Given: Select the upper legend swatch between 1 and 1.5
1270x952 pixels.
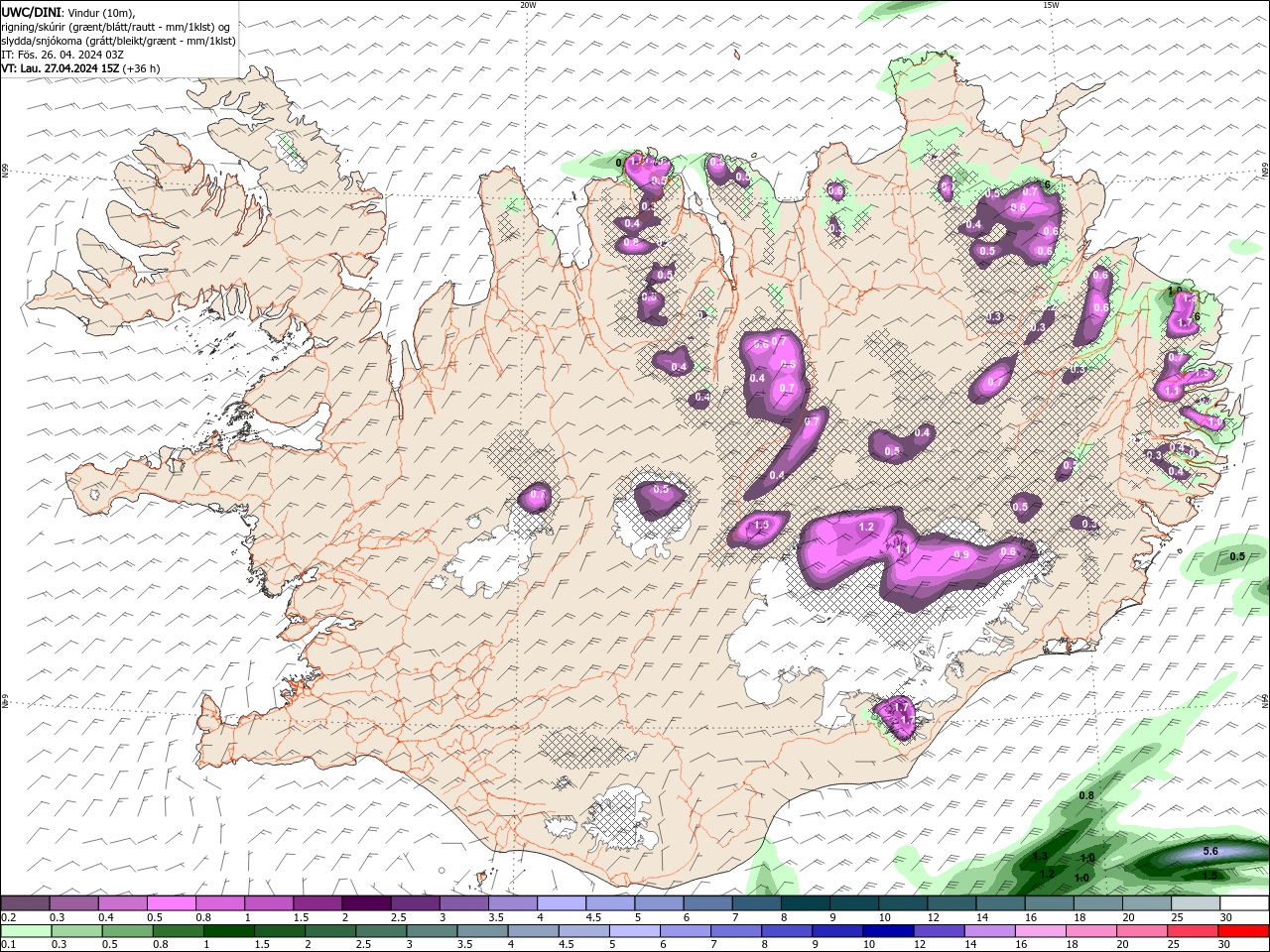Looking at the screenshot, I should click(268, 903).
